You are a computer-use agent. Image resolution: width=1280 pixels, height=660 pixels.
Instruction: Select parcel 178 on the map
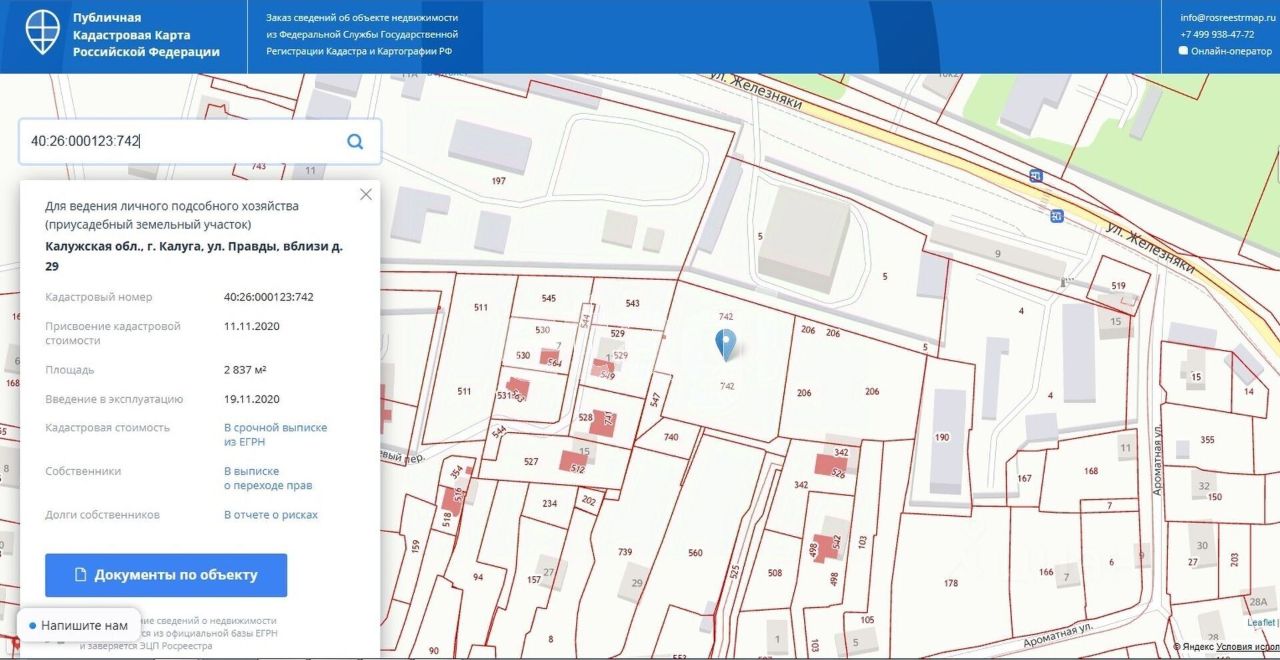pyautogui.click(x=950, y=582)
